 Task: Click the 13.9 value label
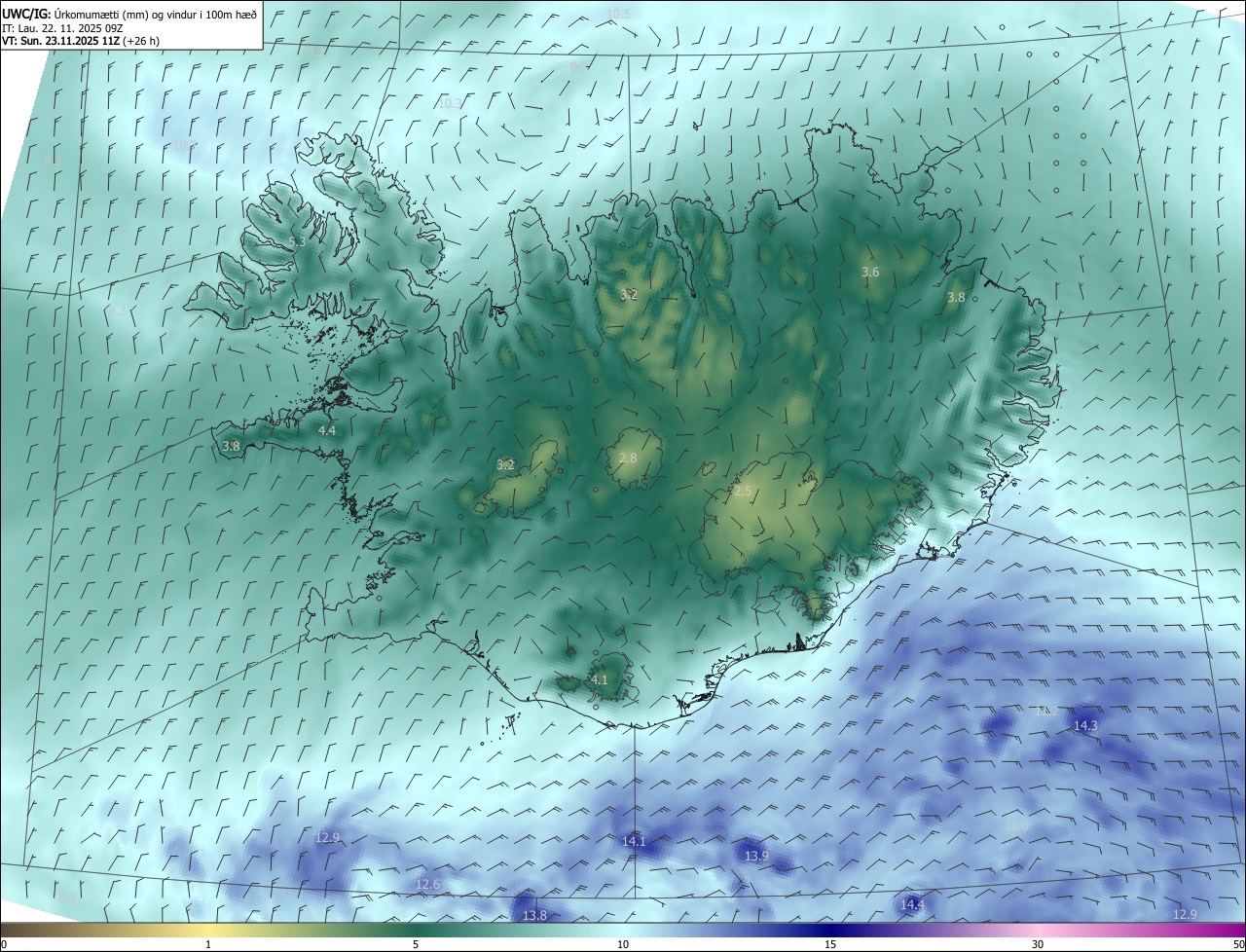(x=756, y=856)
